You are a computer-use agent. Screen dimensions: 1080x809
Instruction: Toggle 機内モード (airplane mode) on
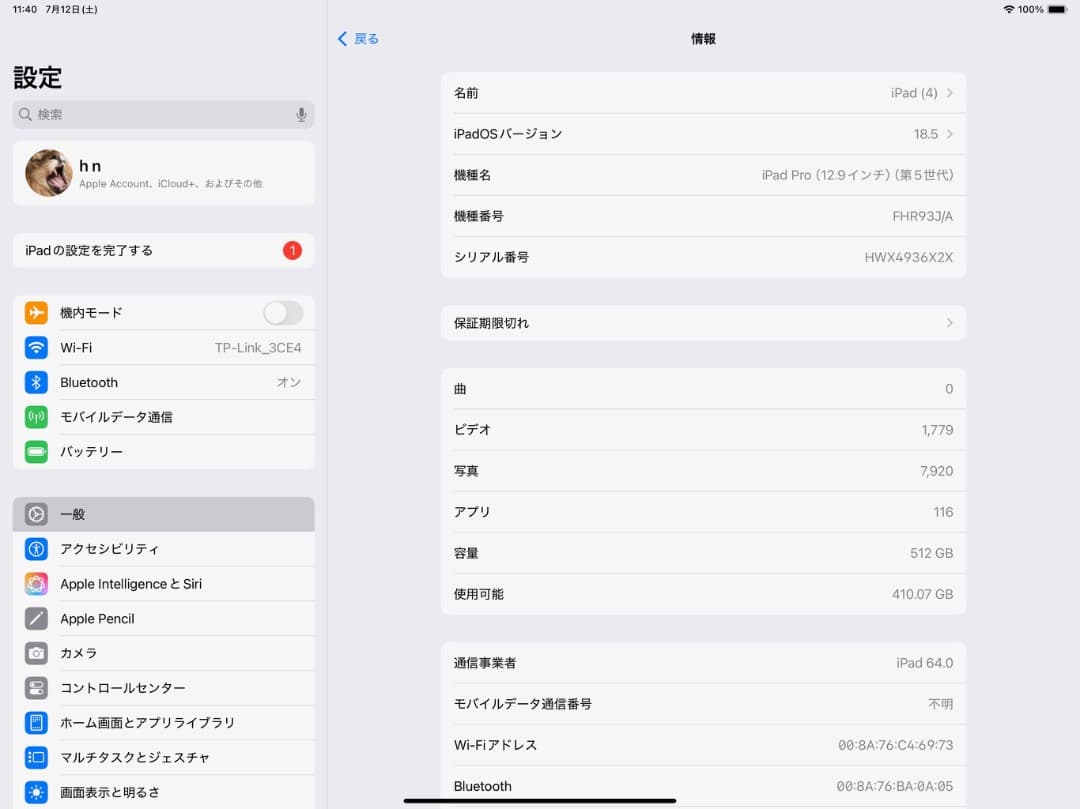(x=283, y=313)
